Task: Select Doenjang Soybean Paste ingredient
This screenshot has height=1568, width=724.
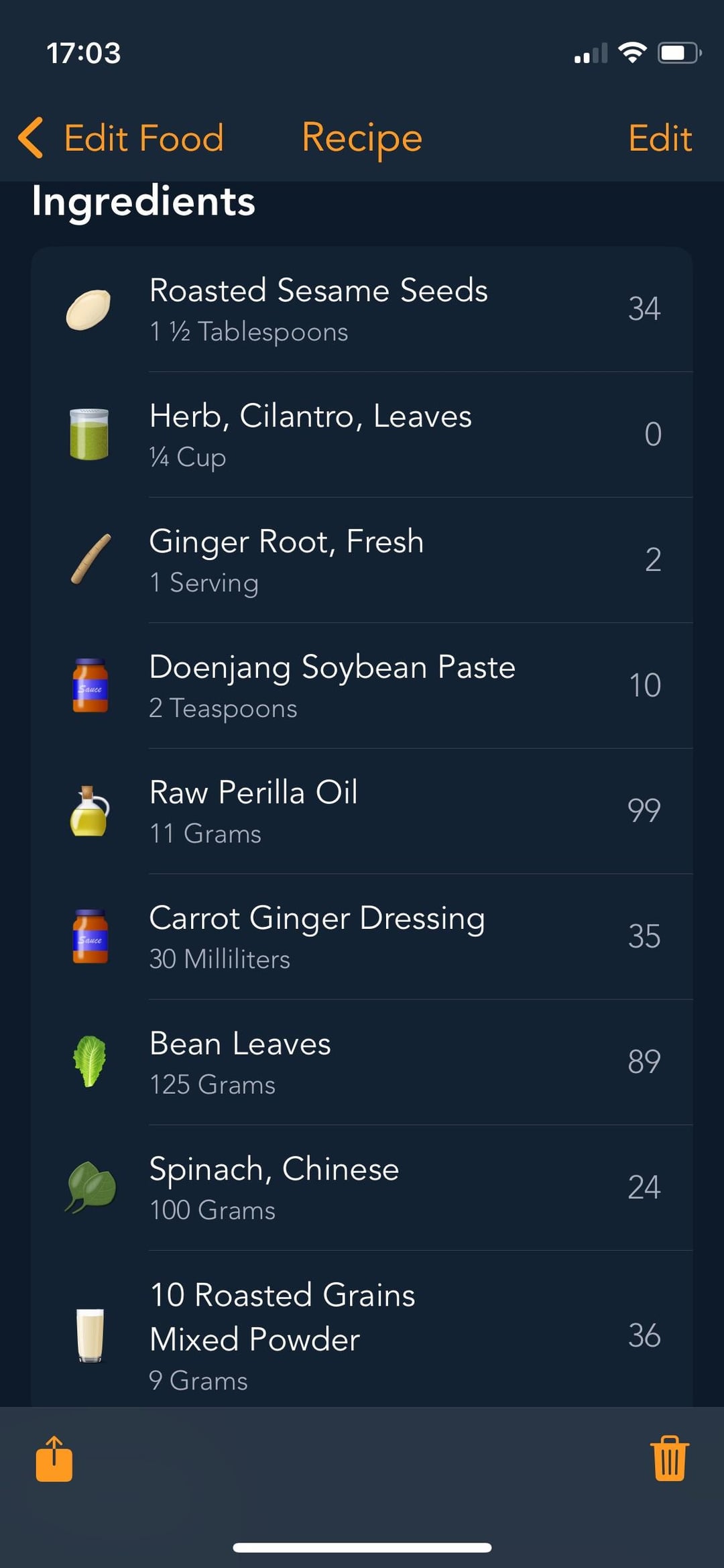Action: 332,685
